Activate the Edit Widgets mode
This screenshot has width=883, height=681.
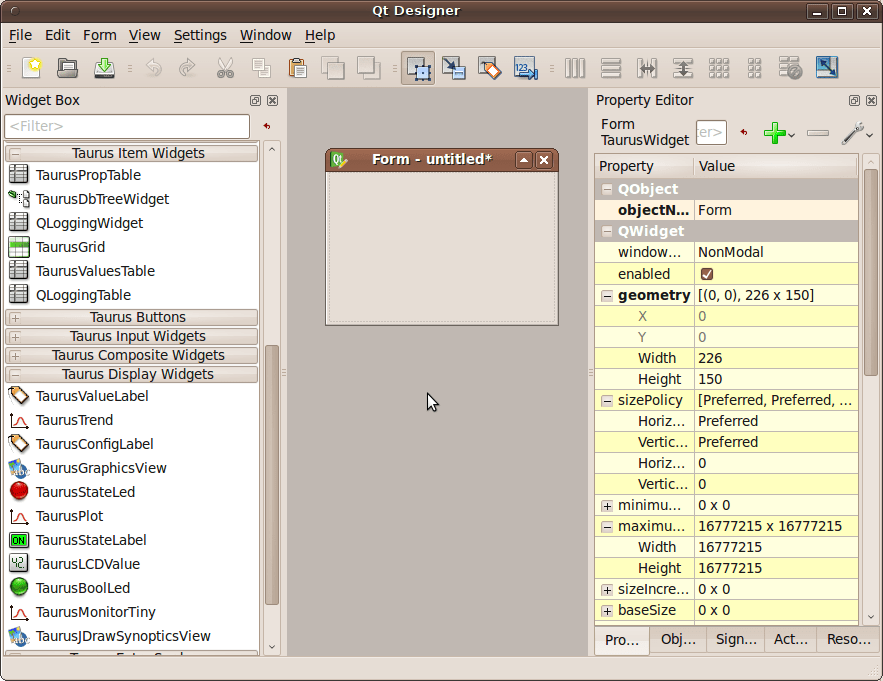point(417,67)
